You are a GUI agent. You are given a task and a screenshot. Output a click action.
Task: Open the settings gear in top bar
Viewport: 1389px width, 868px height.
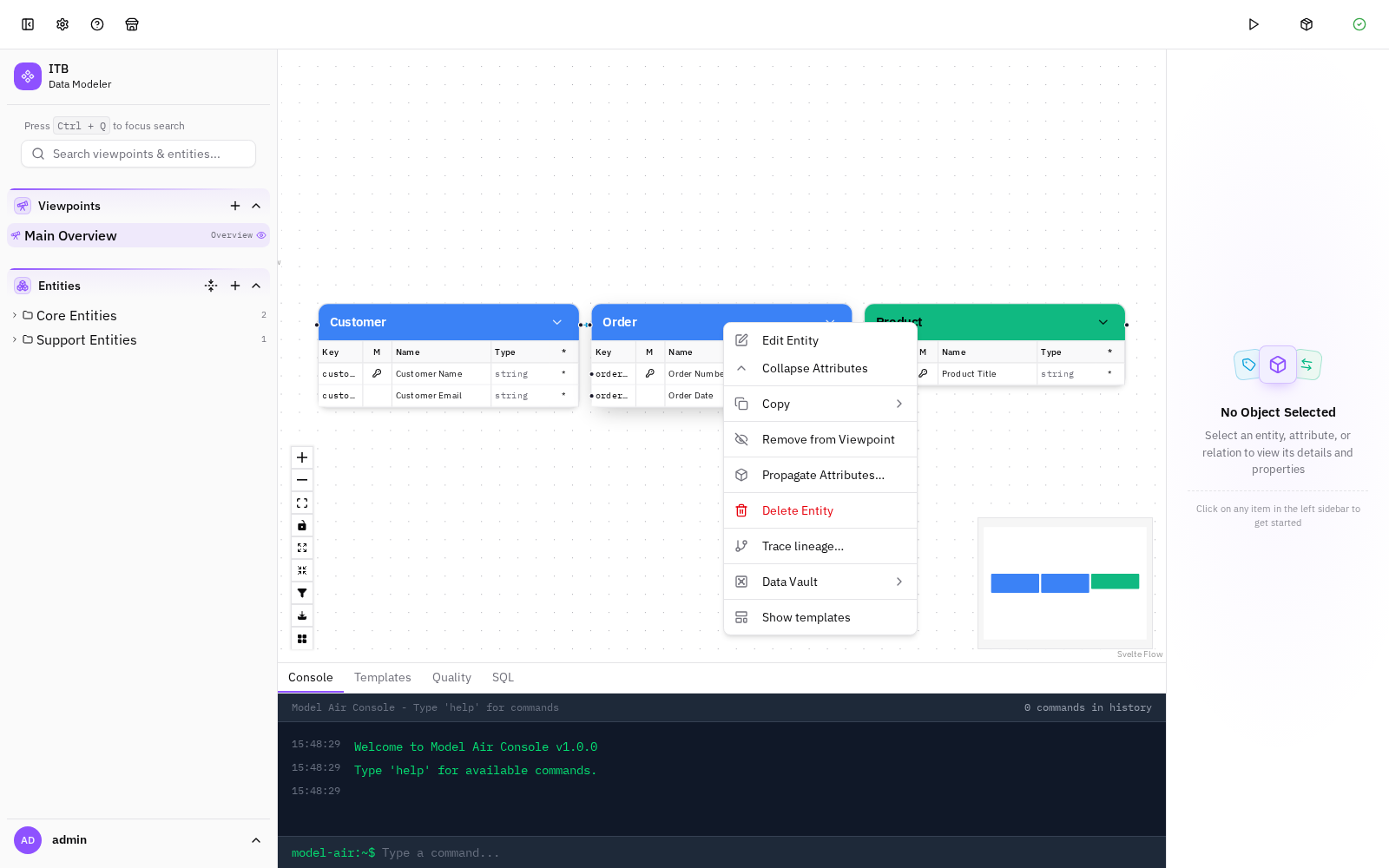pos(63,24)
